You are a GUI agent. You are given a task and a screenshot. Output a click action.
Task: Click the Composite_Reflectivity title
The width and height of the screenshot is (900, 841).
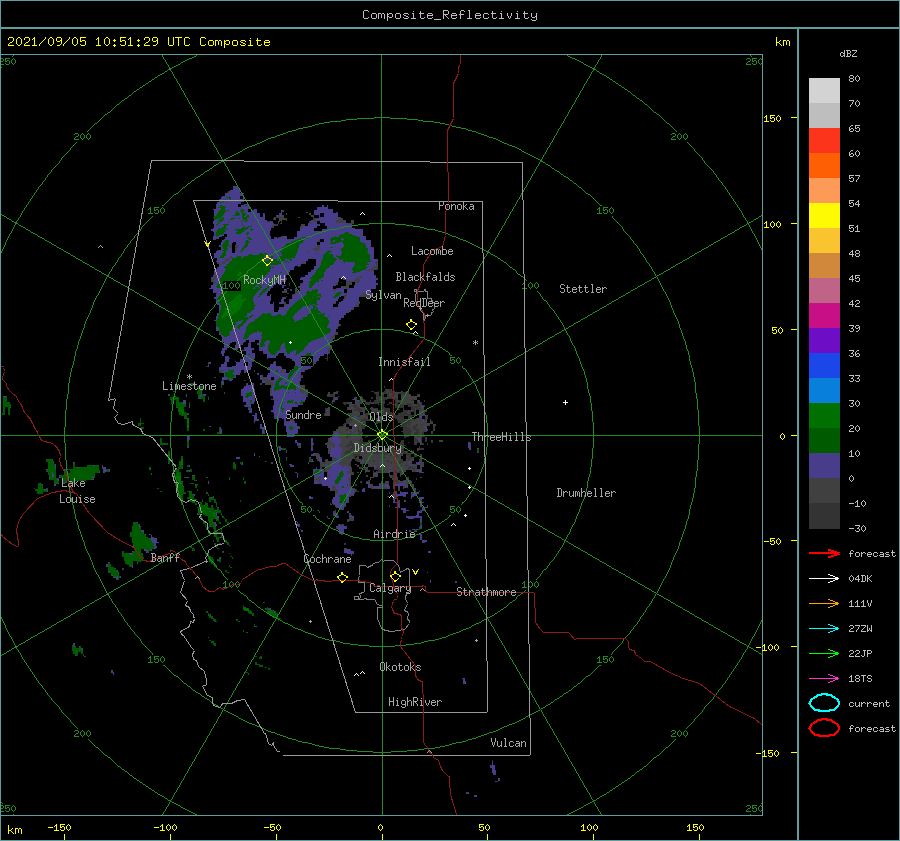pyautogui.click(x=450, y=15)
